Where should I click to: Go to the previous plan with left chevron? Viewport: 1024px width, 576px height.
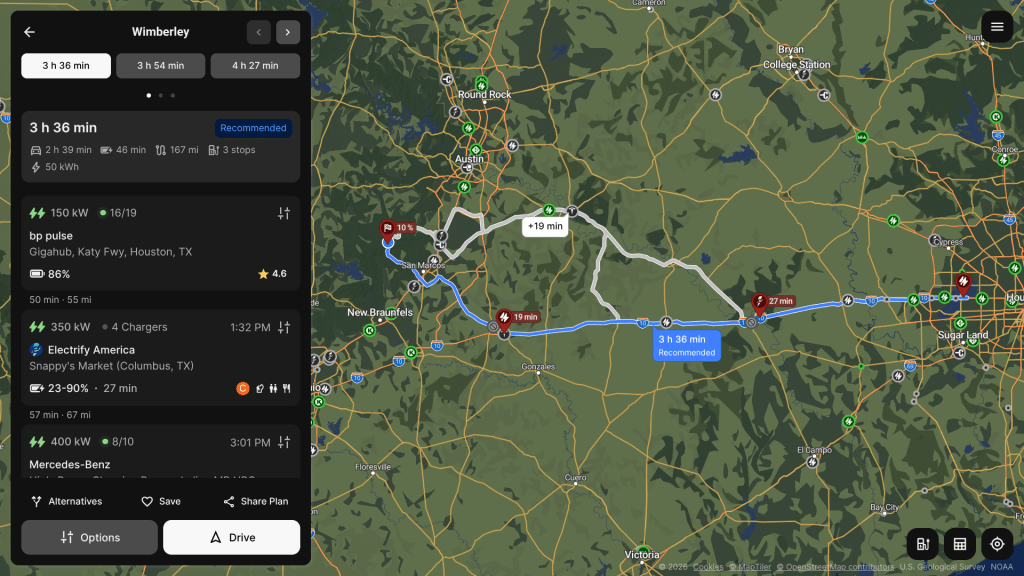coord(259,32)
